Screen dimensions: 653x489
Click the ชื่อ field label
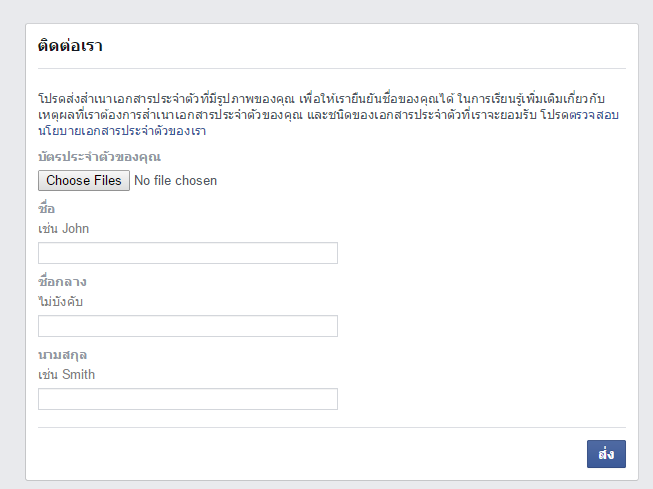click(46, 208)
